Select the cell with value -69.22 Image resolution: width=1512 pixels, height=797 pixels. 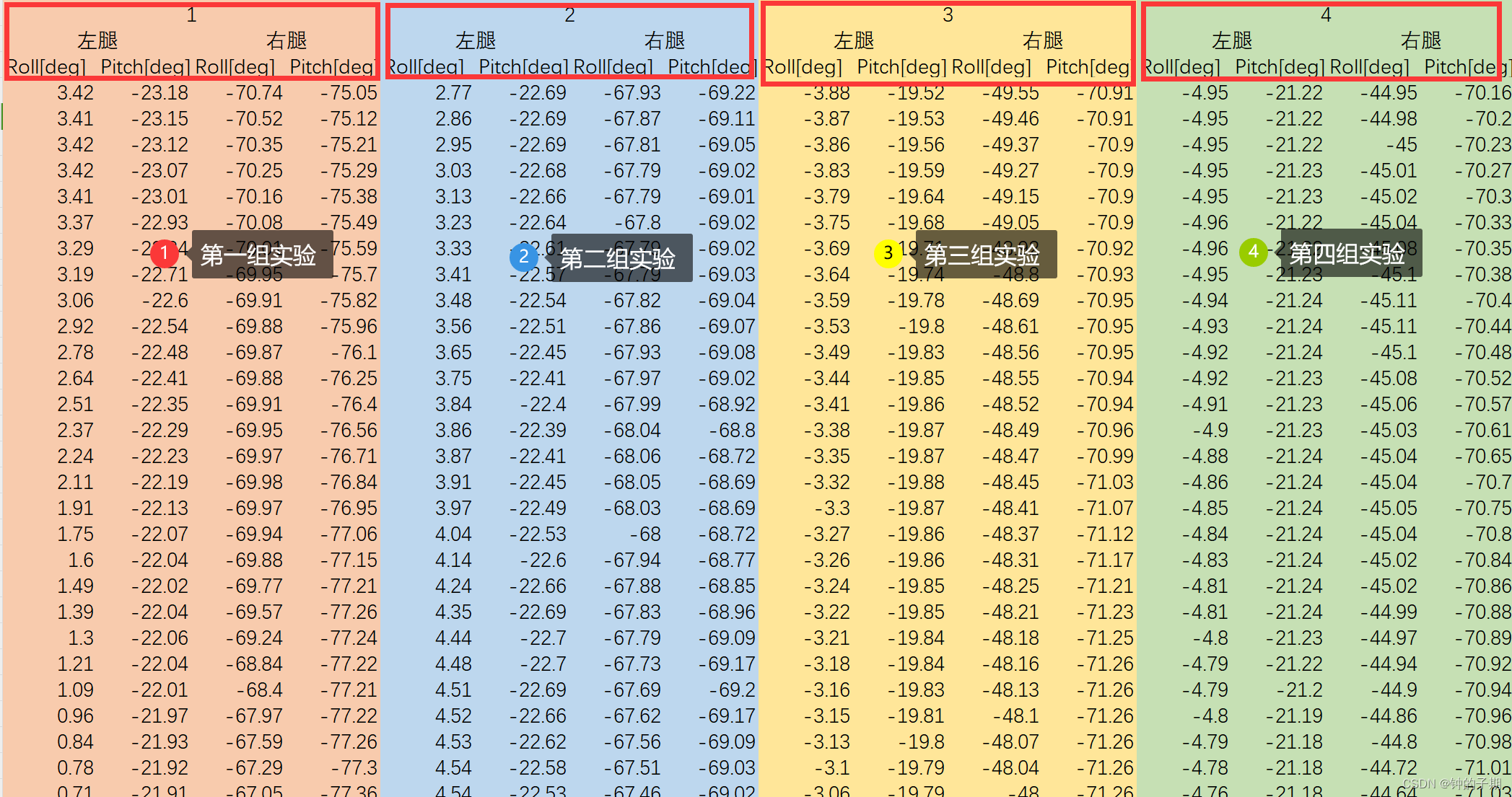727,93
